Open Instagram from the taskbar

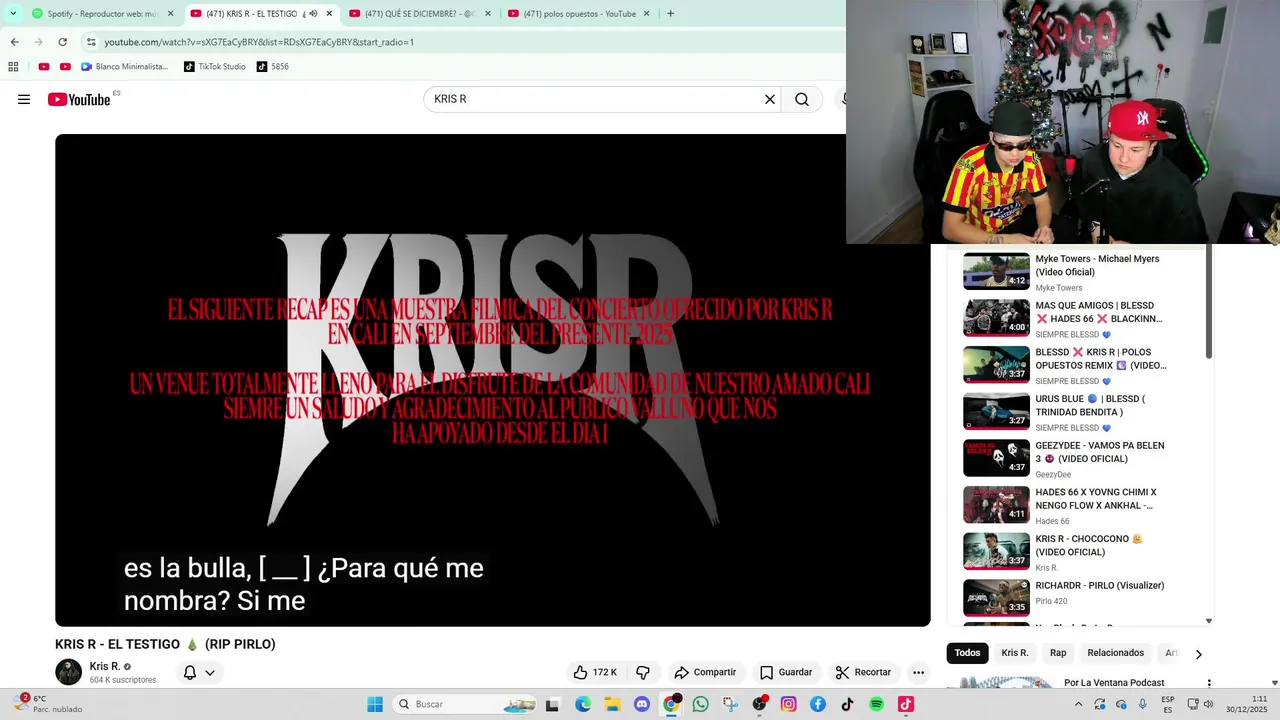point(789,704)
